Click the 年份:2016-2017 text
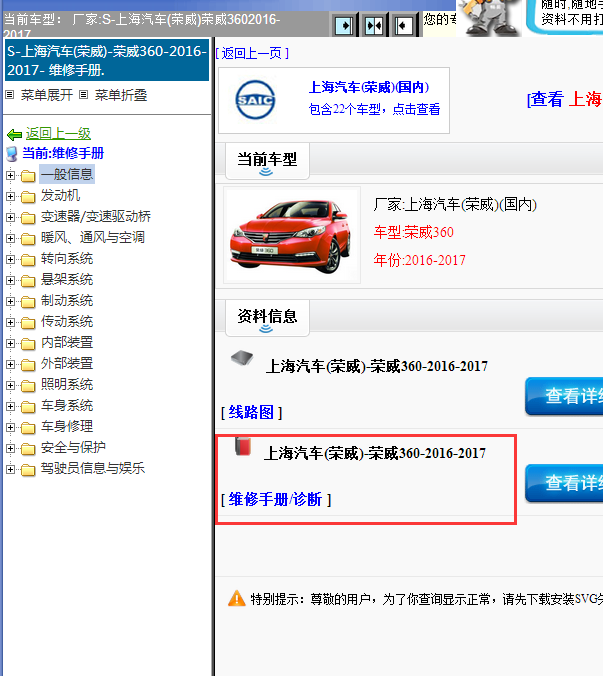 [420, 260]
